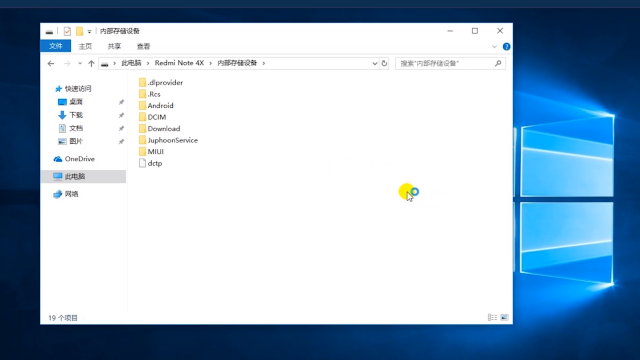640x360 pixels.
Task: Minimize the Explorer window
Action: pyautogui.click(x=450, y=31)
